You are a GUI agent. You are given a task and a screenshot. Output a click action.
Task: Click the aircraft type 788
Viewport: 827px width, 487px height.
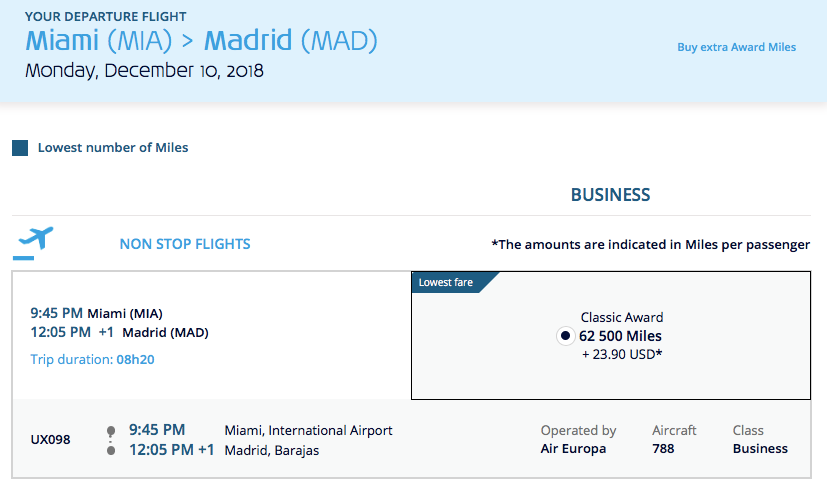click(x=662, y=449)
